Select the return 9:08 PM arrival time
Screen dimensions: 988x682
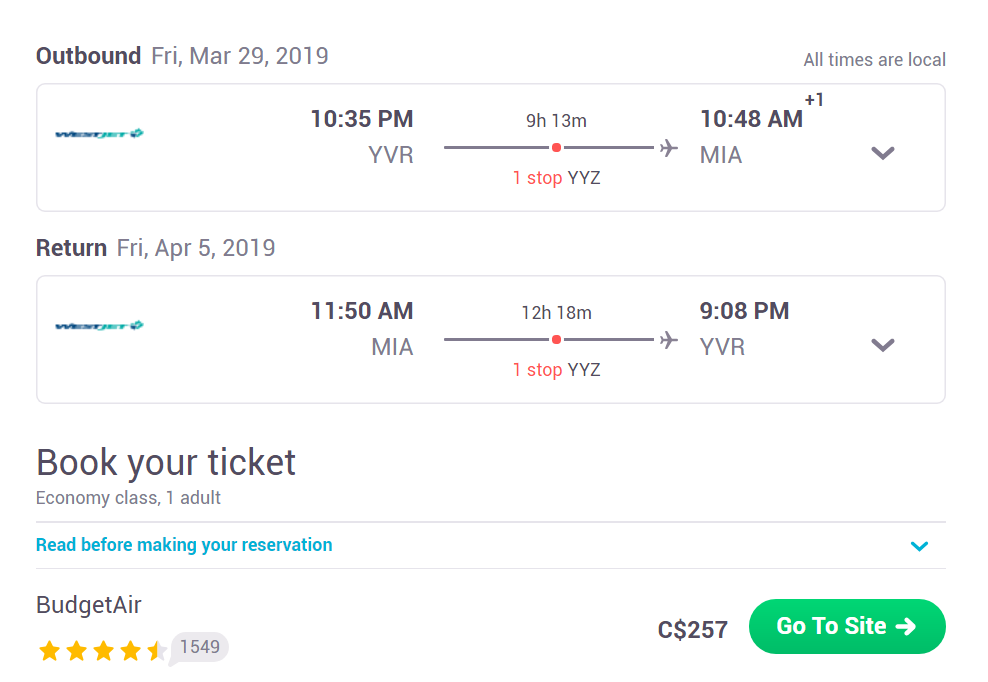(744, 311)
